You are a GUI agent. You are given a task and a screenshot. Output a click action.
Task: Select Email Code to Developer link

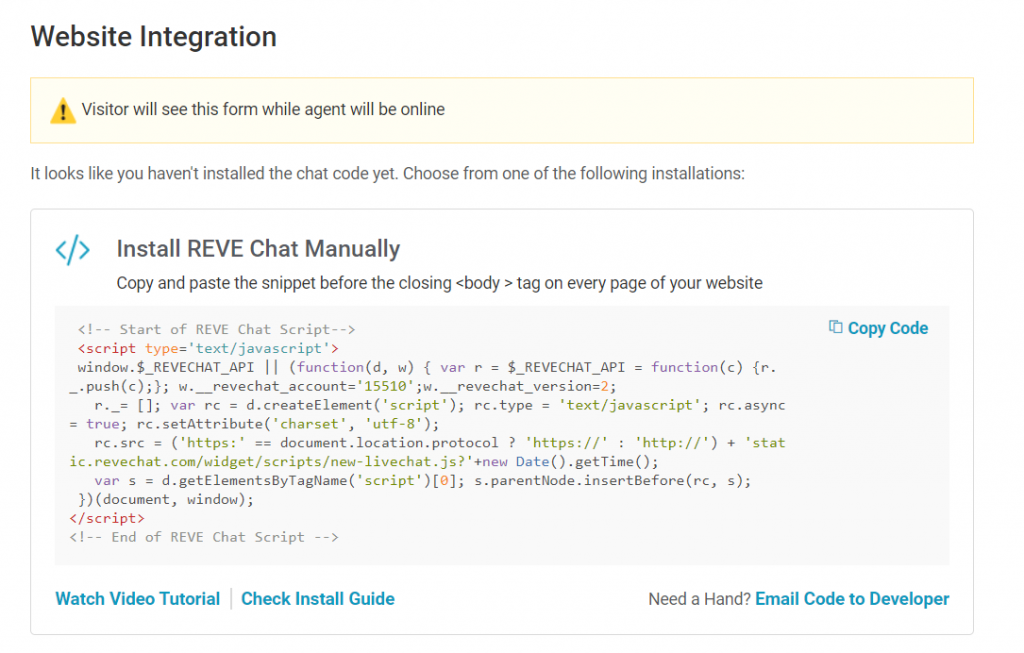(852, 599)
